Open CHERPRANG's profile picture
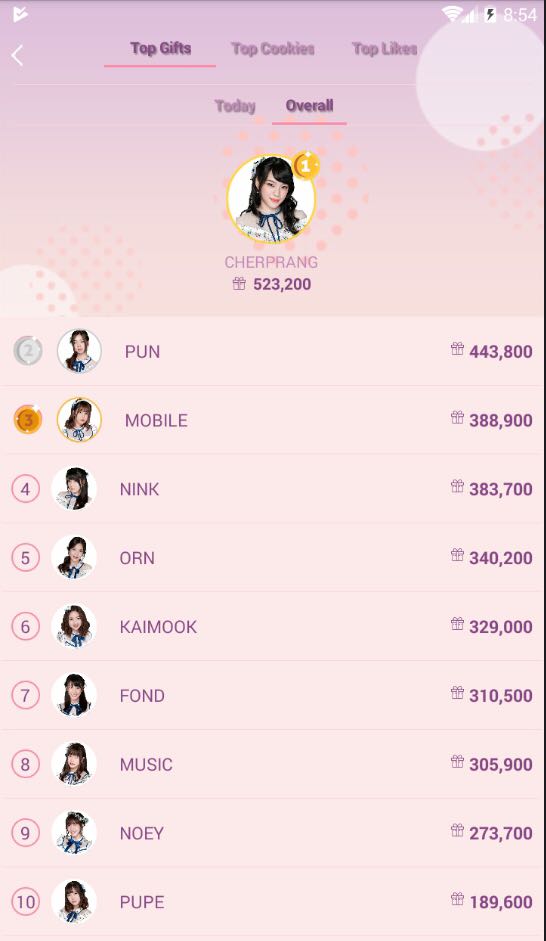Screen dimensions: 546x941 click(x=271, y=199)
